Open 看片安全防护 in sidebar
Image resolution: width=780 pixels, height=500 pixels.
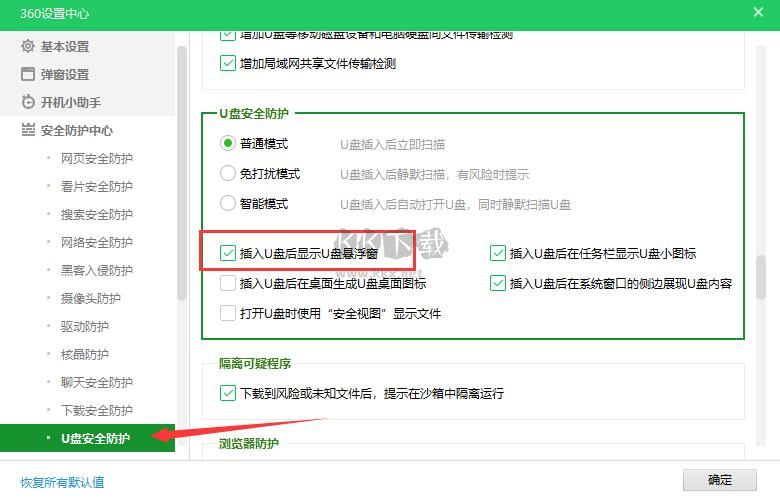click(97, 186)
